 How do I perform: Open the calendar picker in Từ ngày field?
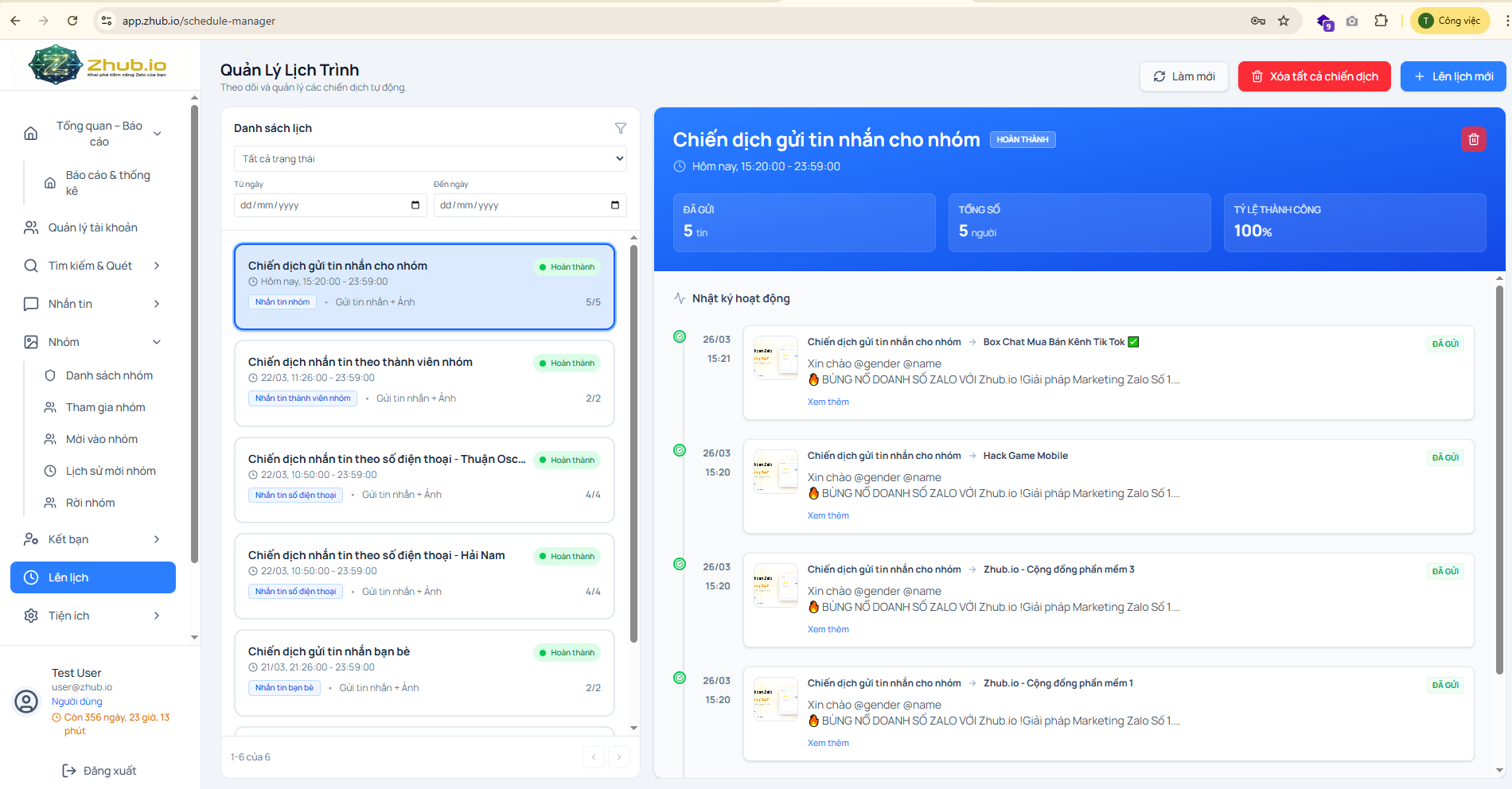click(x=415, y=205)
